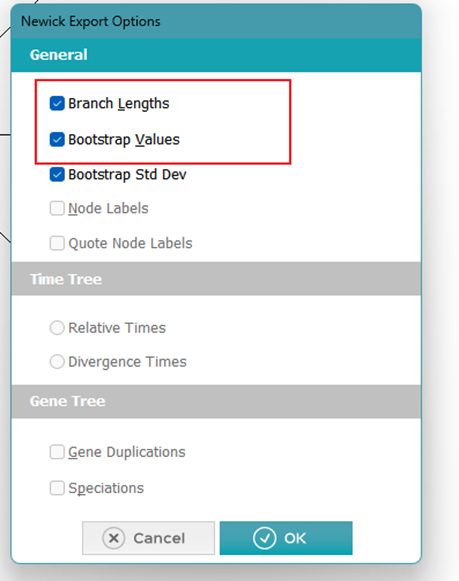Click the checkmark icon inside OK button
Viewport: 459px width, 581px height.
(x=265, y=538)
